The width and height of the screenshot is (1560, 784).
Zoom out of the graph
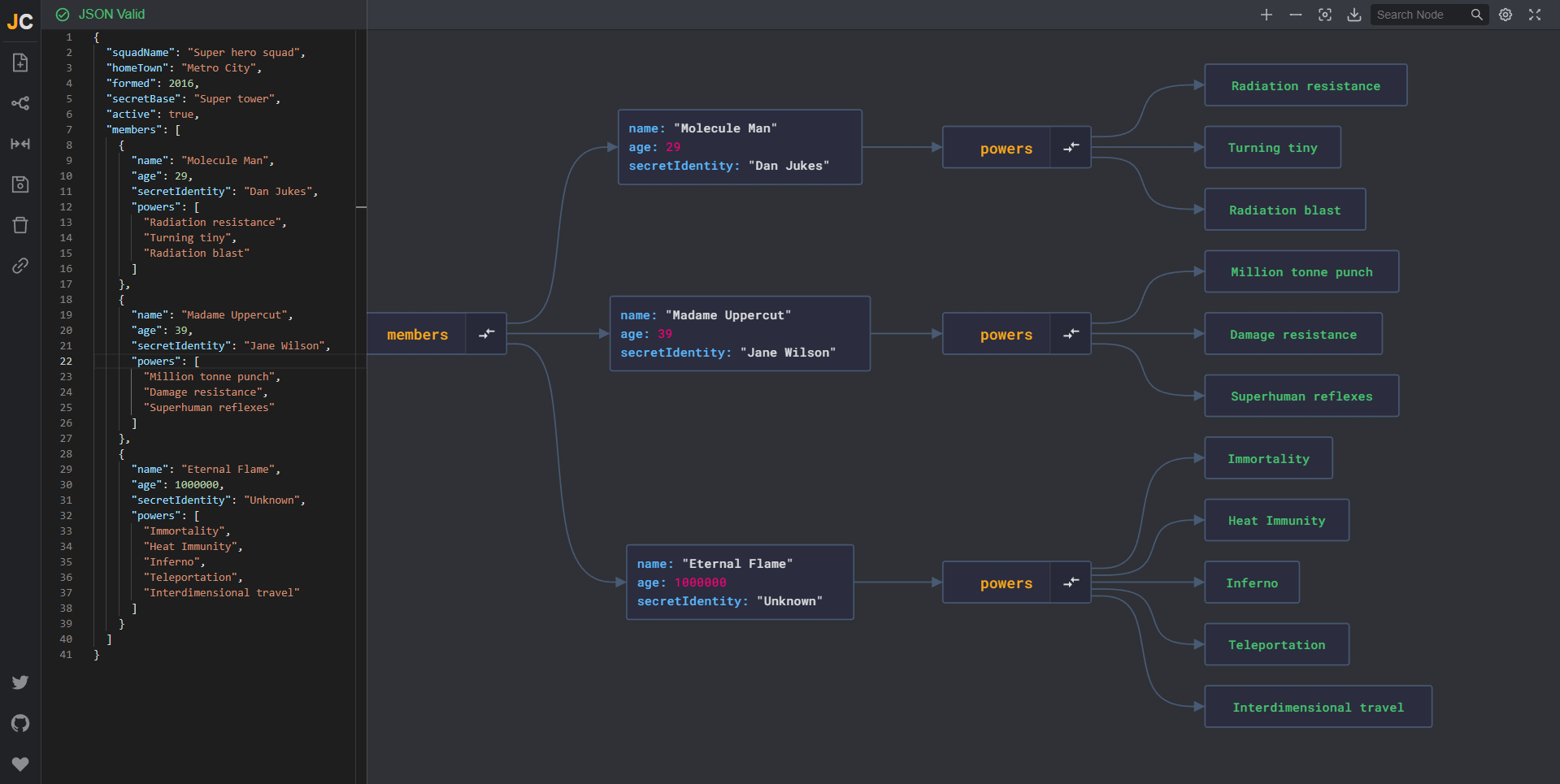tap(1295, 15)
